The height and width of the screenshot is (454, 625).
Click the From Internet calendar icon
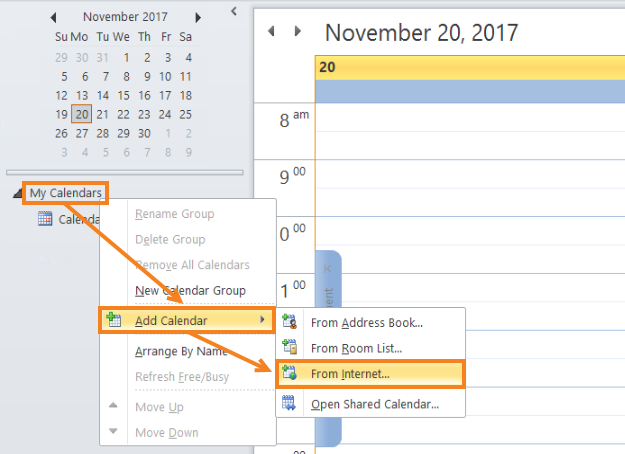[x=290, y=374]
